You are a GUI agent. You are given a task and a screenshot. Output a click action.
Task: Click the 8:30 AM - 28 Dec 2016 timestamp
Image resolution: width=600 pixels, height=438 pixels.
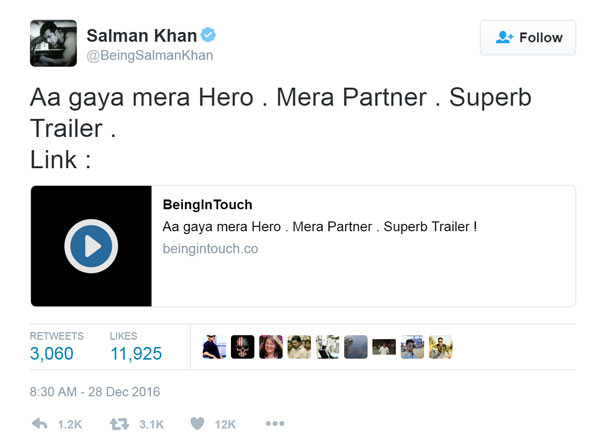click(x=95, y=391)
